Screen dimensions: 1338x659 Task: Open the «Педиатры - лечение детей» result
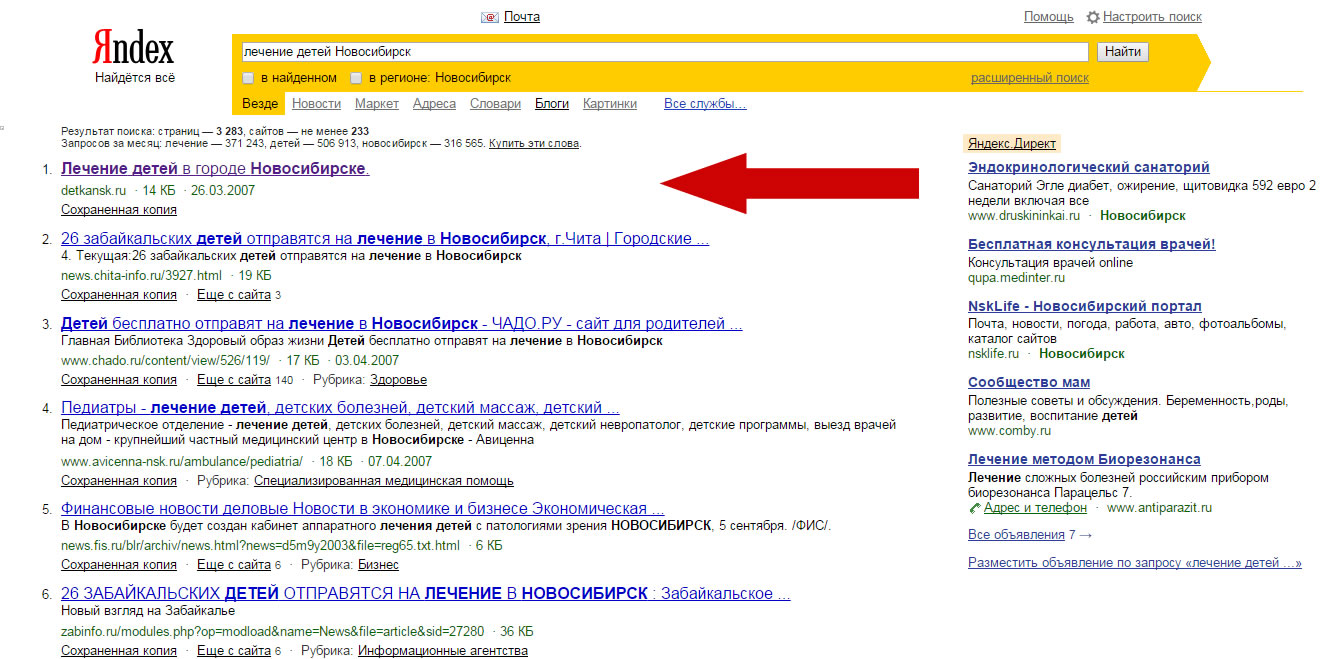(x=340, y=408)
